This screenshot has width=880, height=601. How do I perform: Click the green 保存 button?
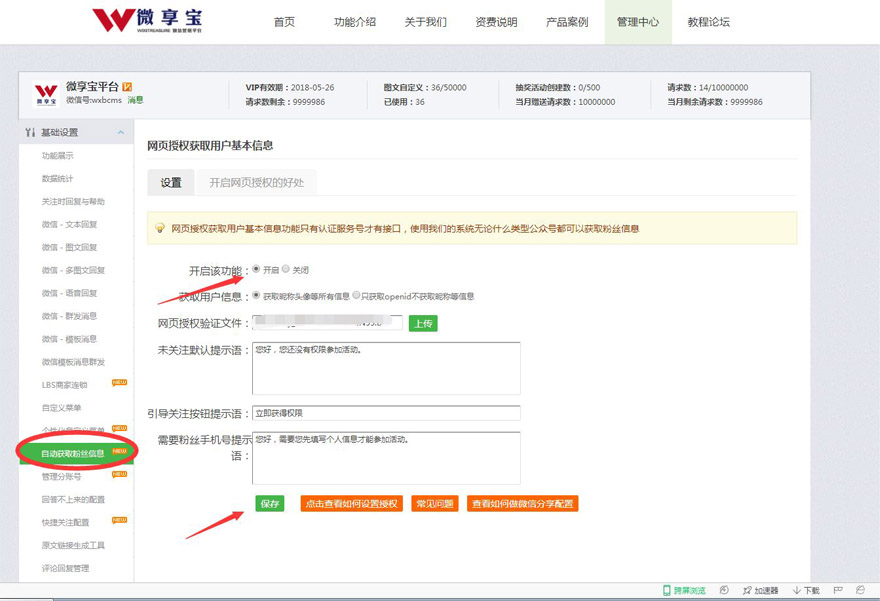click(x=269, y=503)
